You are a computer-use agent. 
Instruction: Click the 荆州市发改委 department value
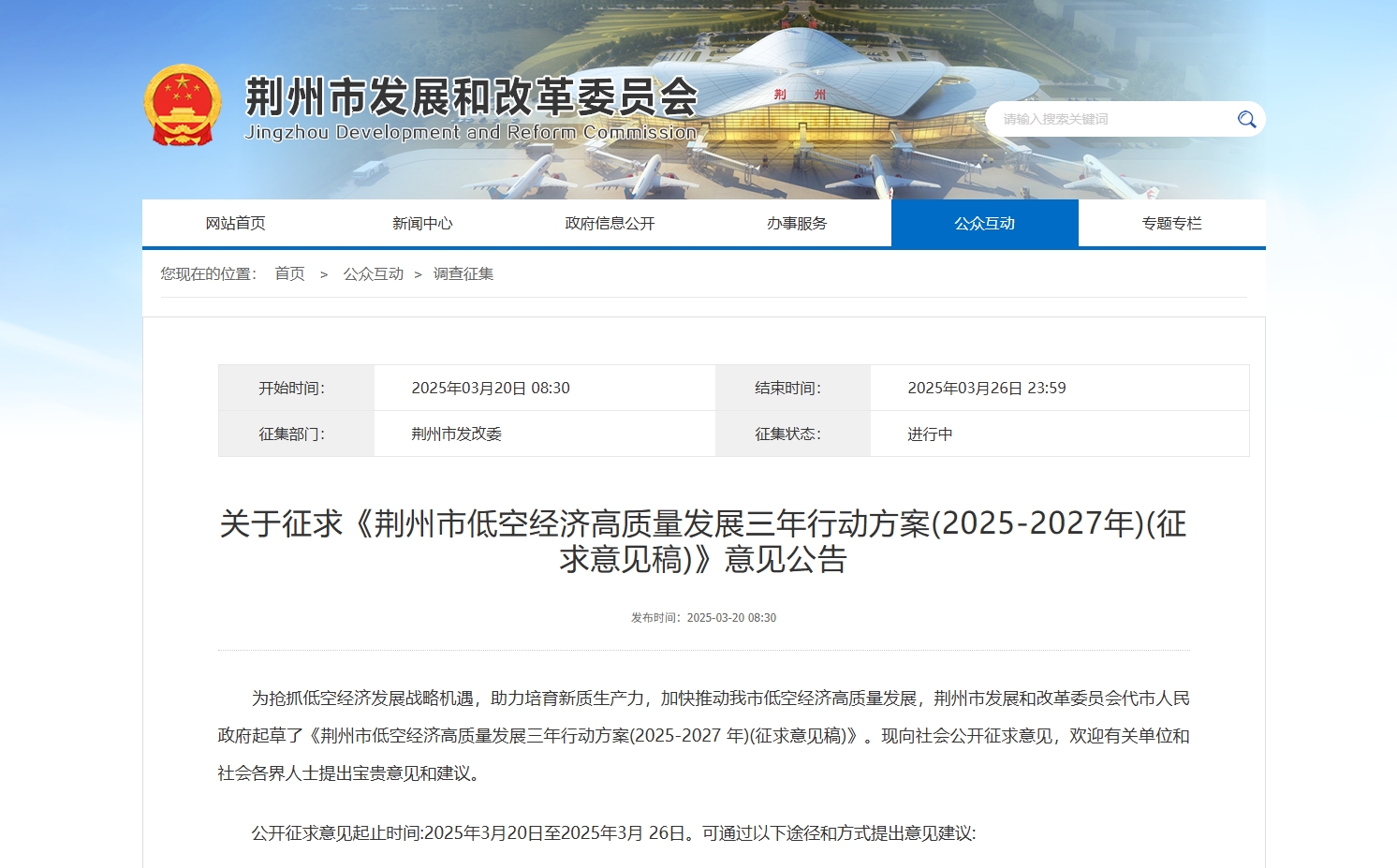click(x=457, y=434)
